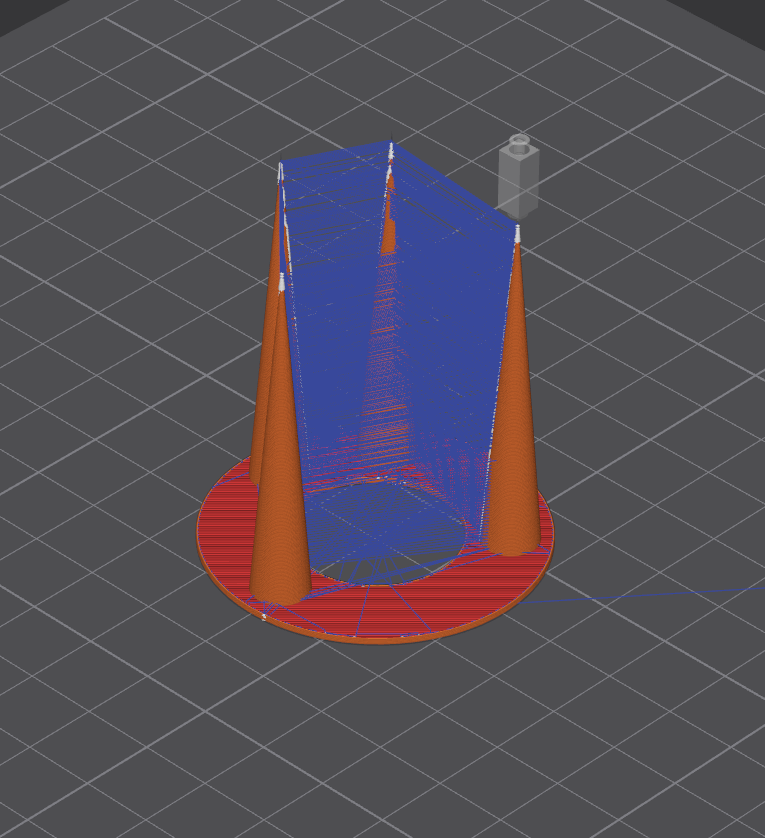
Task: Select the orange cone beneath the print head
Action: [515, 395]
